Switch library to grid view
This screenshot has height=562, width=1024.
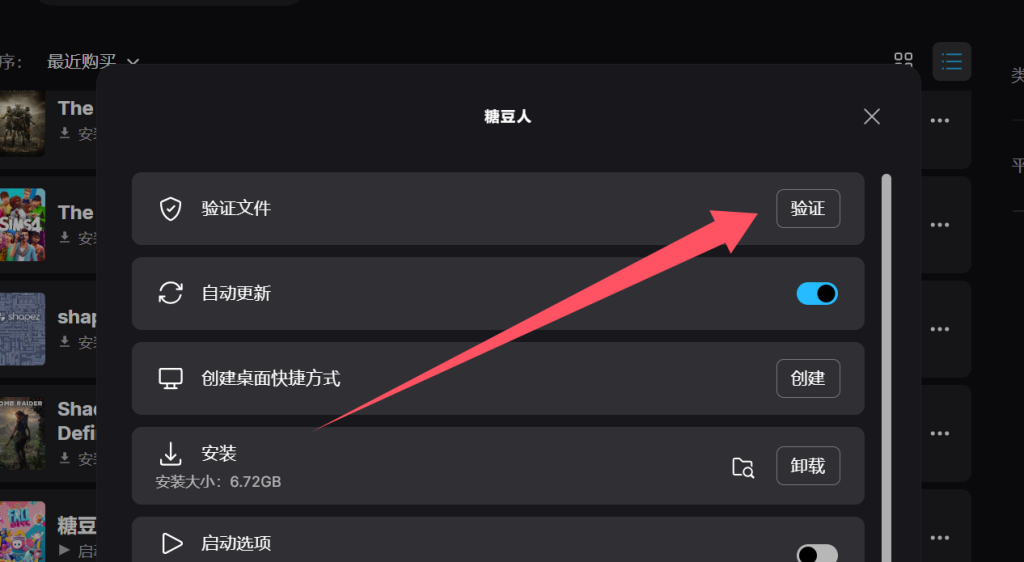(x=903, y=62)
